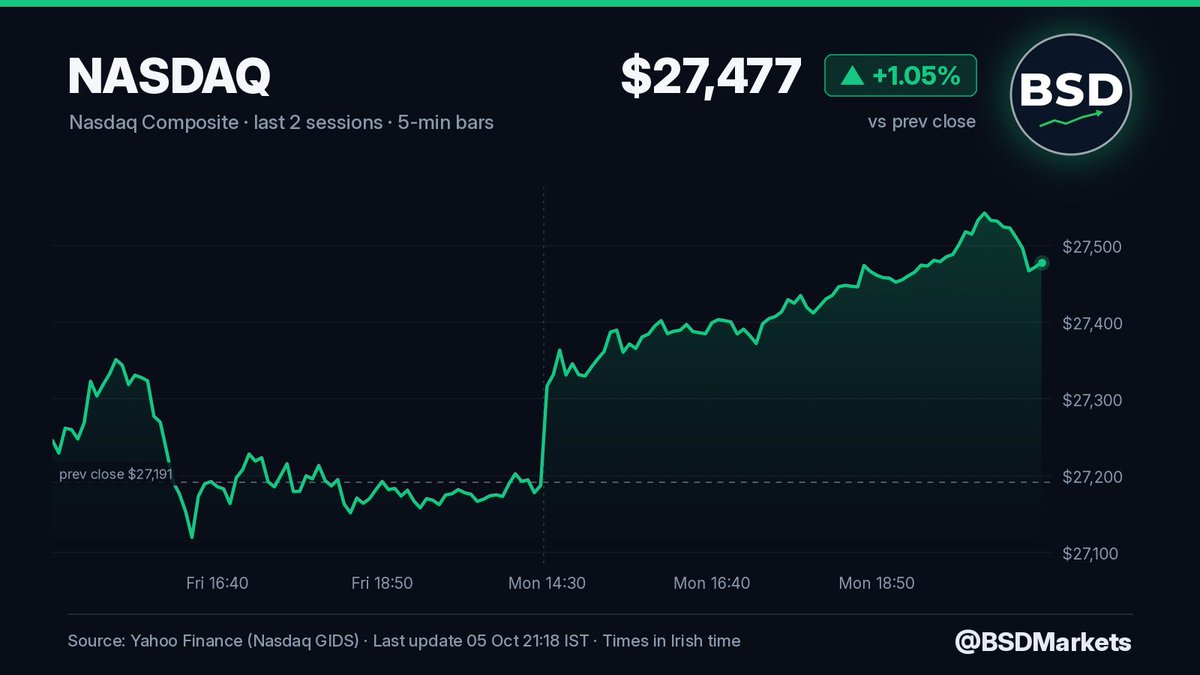The width and height of the screenshot is (1200, 675).
Task: Click the latest price dot on the chart line
Action: (x=1042, y=263)
